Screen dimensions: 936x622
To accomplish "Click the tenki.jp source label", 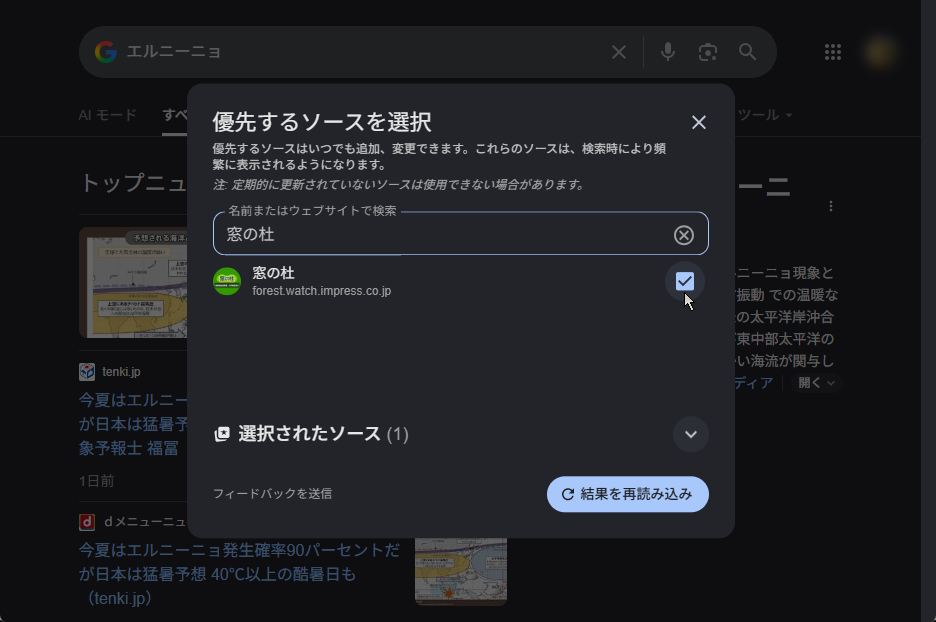I will click(121, 371).
